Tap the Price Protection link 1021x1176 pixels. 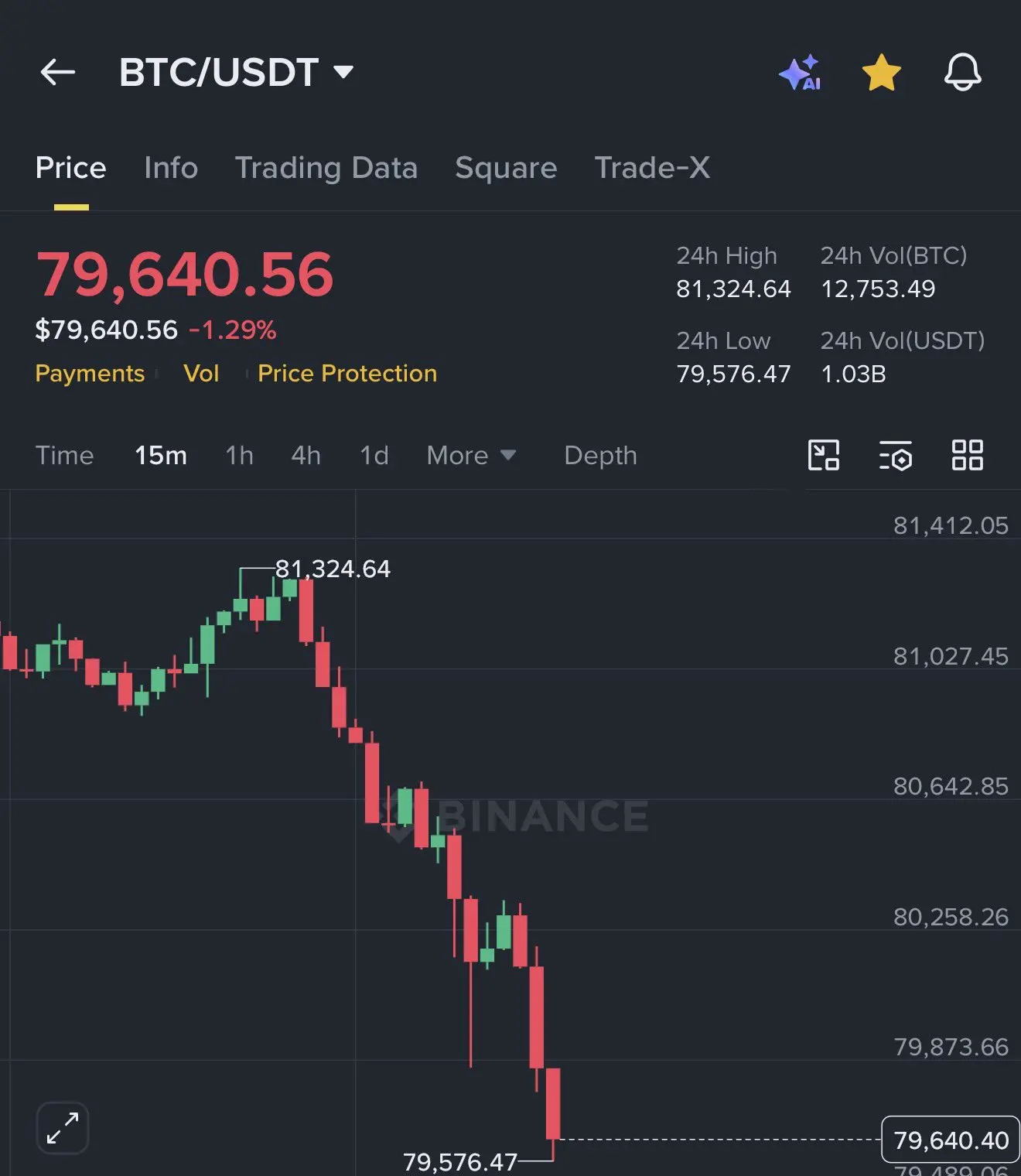pos(347,373)
